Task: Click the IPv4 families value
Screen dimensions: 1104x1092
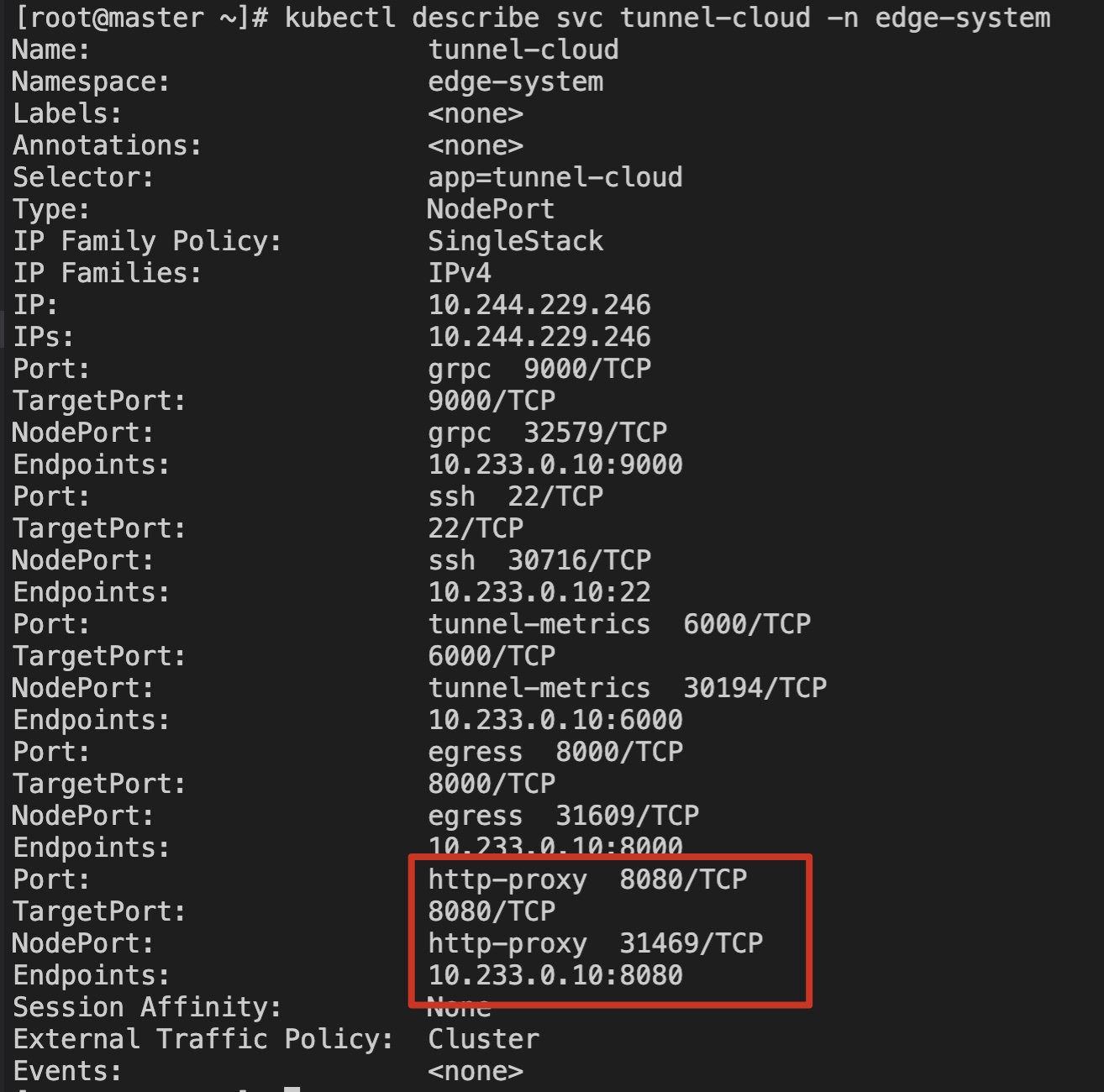Action: (x=459, y=273)
